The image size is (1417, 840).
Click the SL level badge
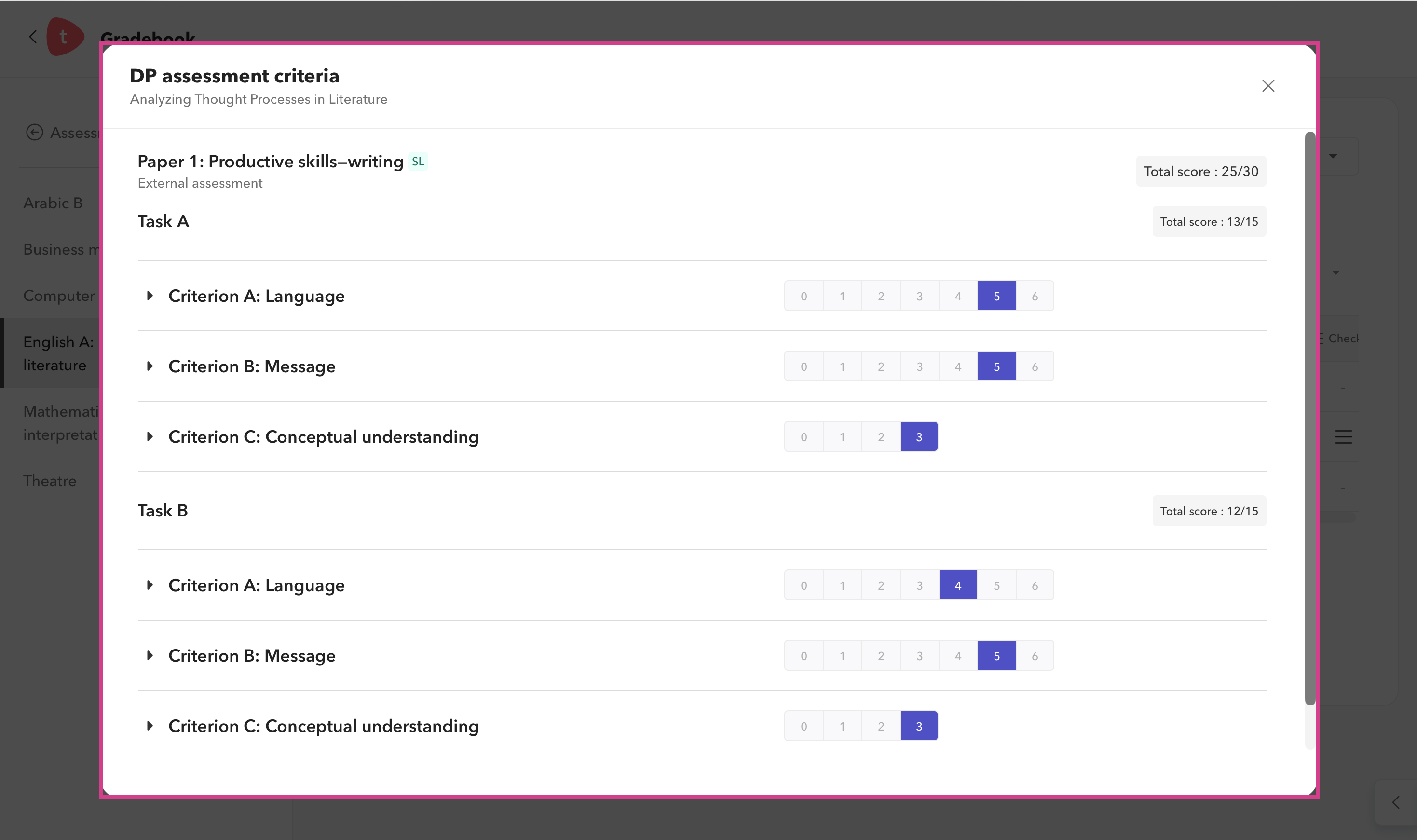[418, 162]
